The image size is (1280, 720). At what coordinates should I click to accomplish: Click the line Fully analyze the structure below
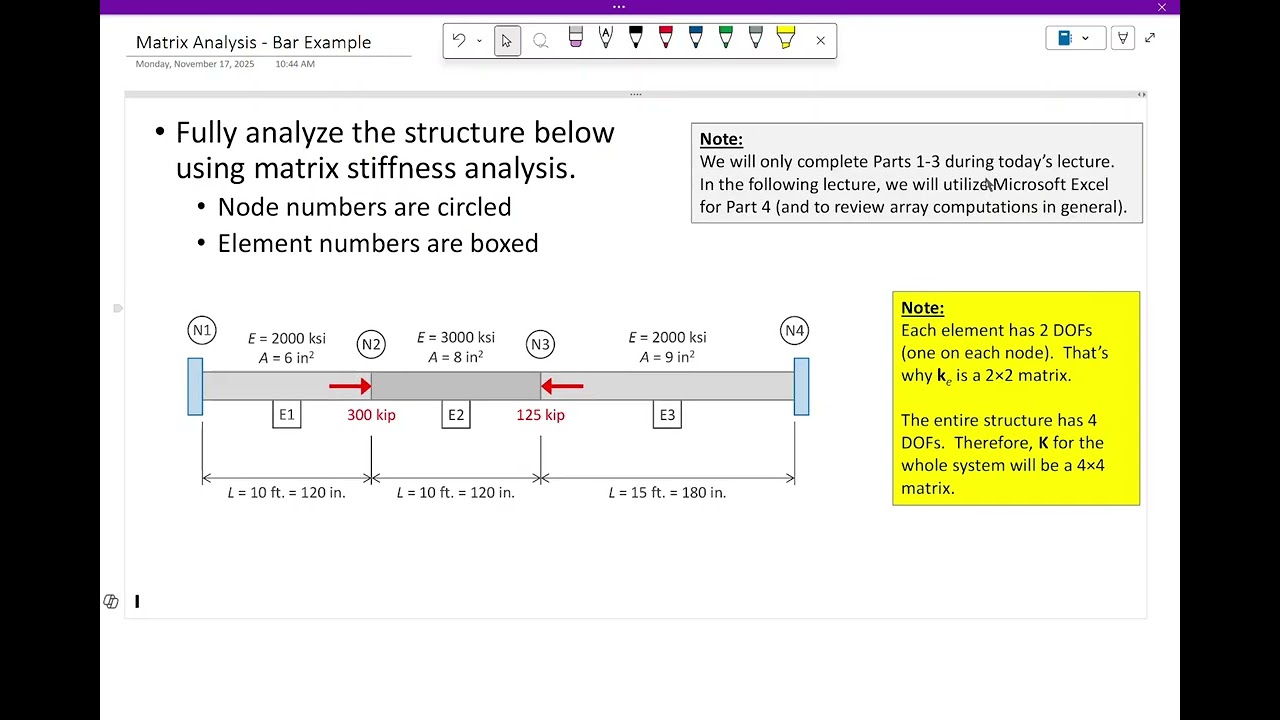[x=395, y=132]
